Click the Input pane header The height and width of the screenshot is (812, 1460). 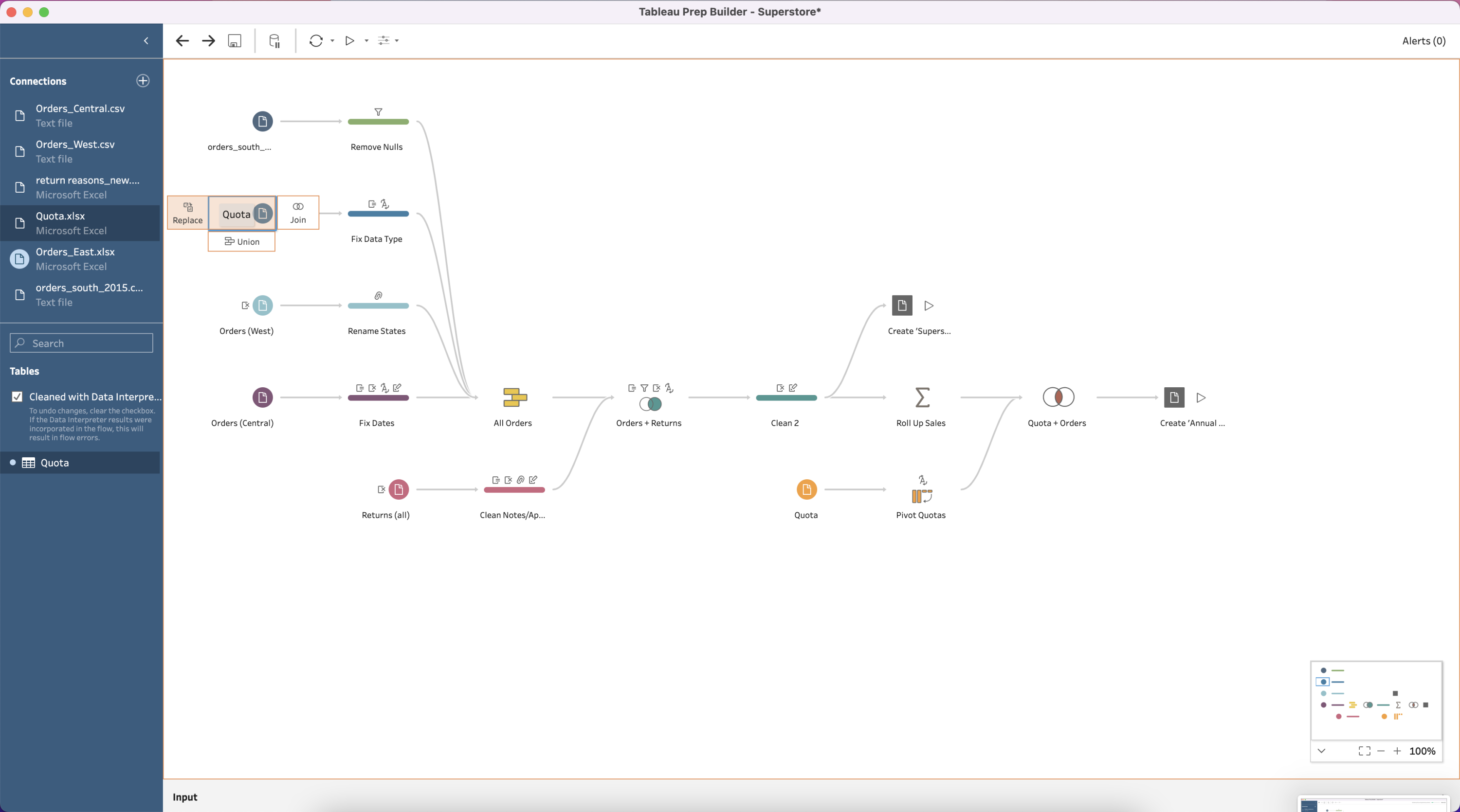click(185, 797)
